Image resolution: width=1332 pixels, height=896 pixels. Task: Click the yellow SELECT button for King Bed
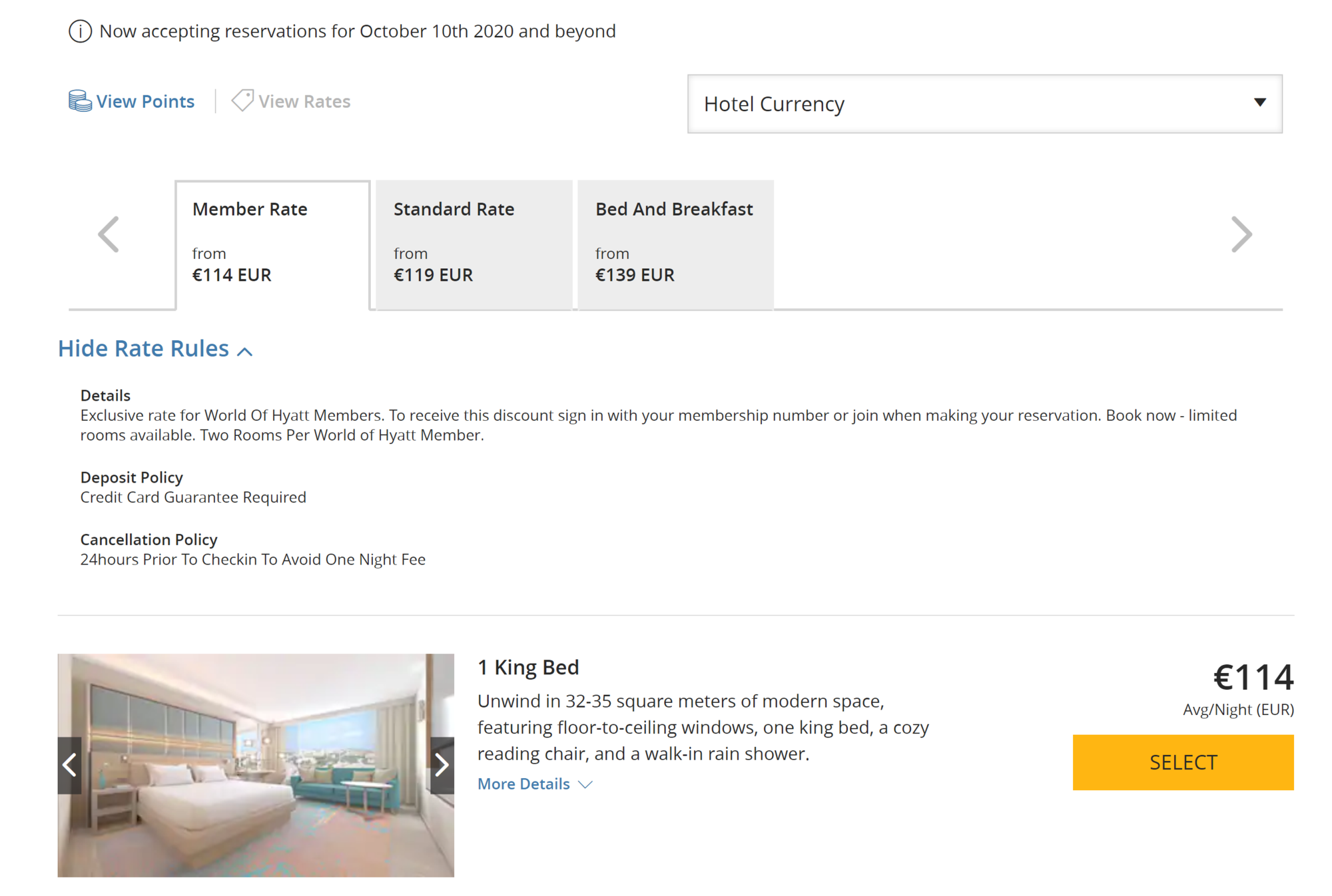[1183, 762]
